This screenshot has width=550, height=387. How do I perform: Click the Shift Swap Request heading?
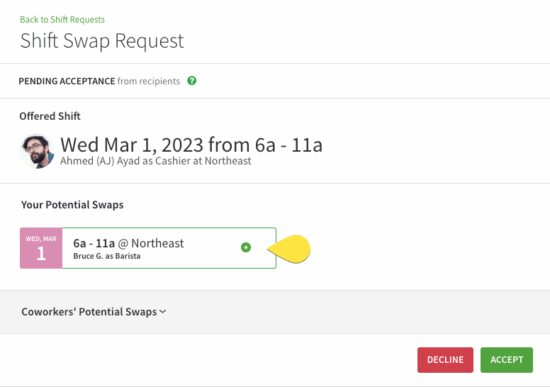(102, 41)
